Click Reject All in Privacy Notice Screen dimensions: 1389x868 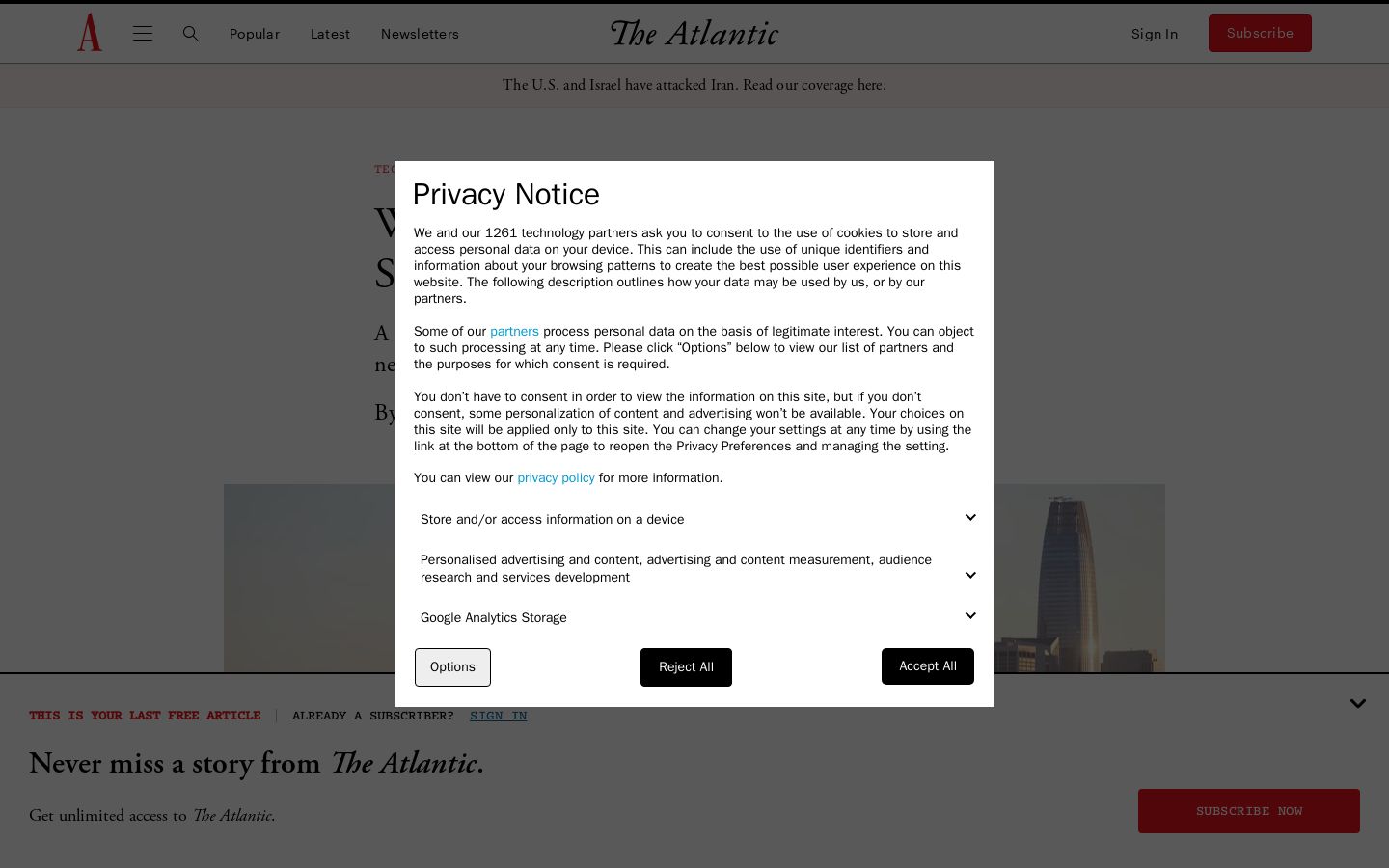coord(686,667)
